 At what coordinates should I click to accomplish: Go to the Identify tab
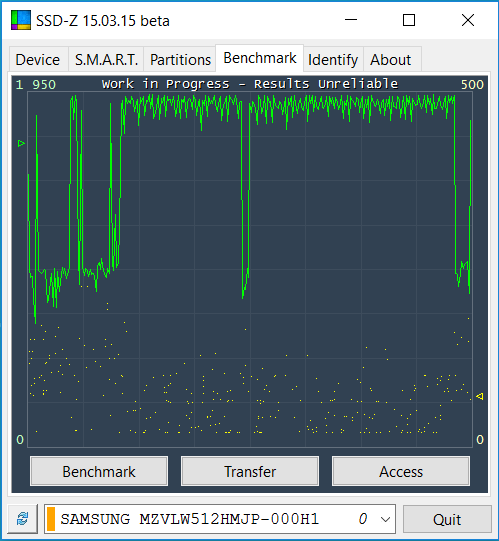pos(333,60)
